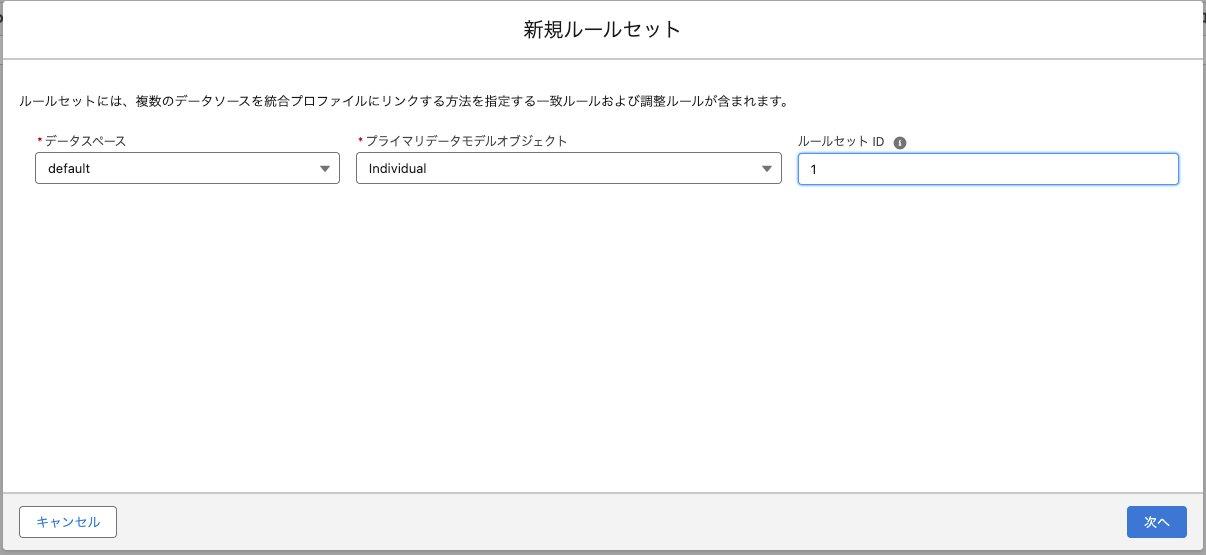Click the プライマリデータモデルオブジェクト field label
1206x555 pixels.
coord(467,142)
